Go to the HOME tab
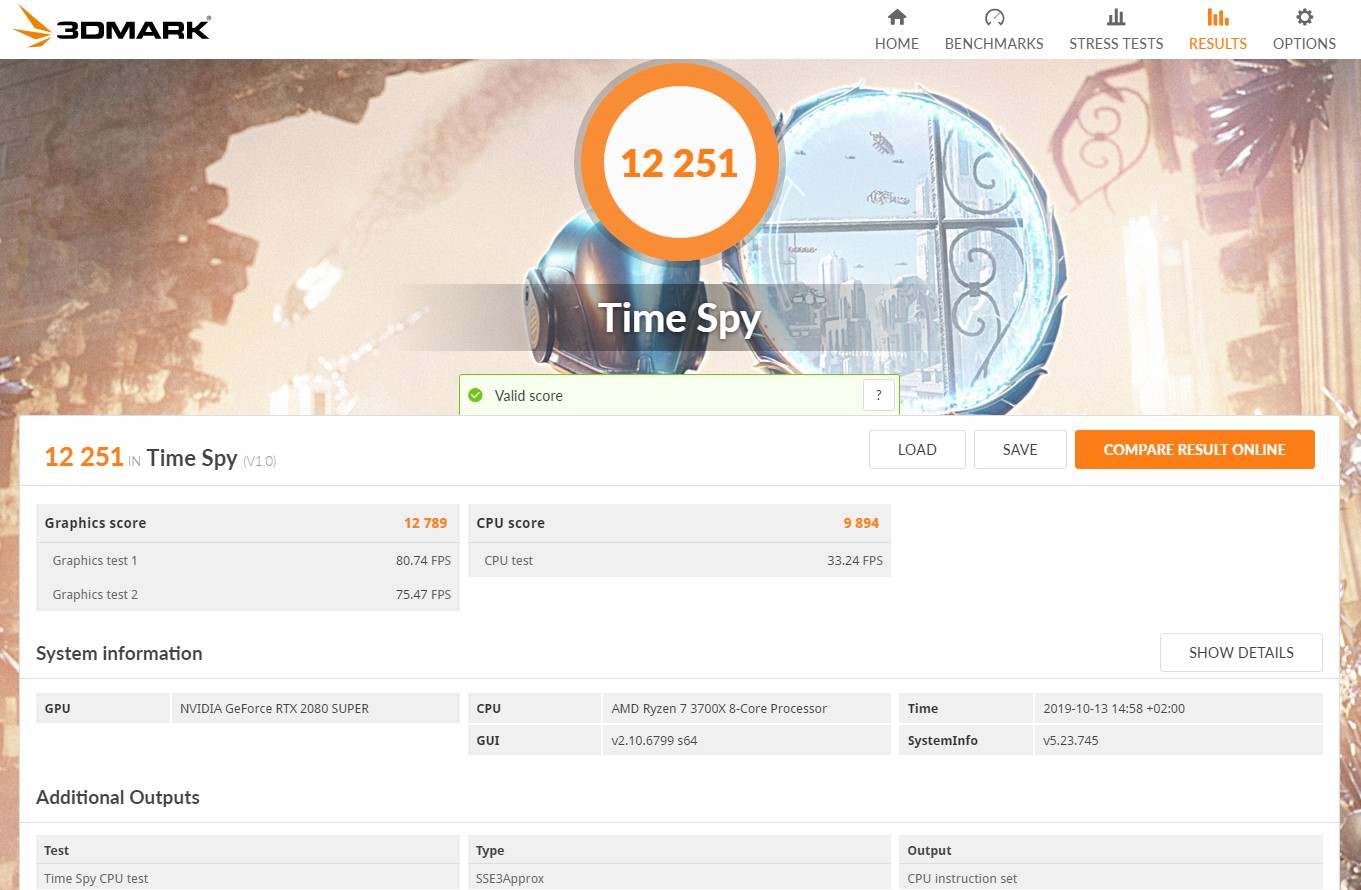Screen dimensions: 1361x890 (x=897, y=29)
